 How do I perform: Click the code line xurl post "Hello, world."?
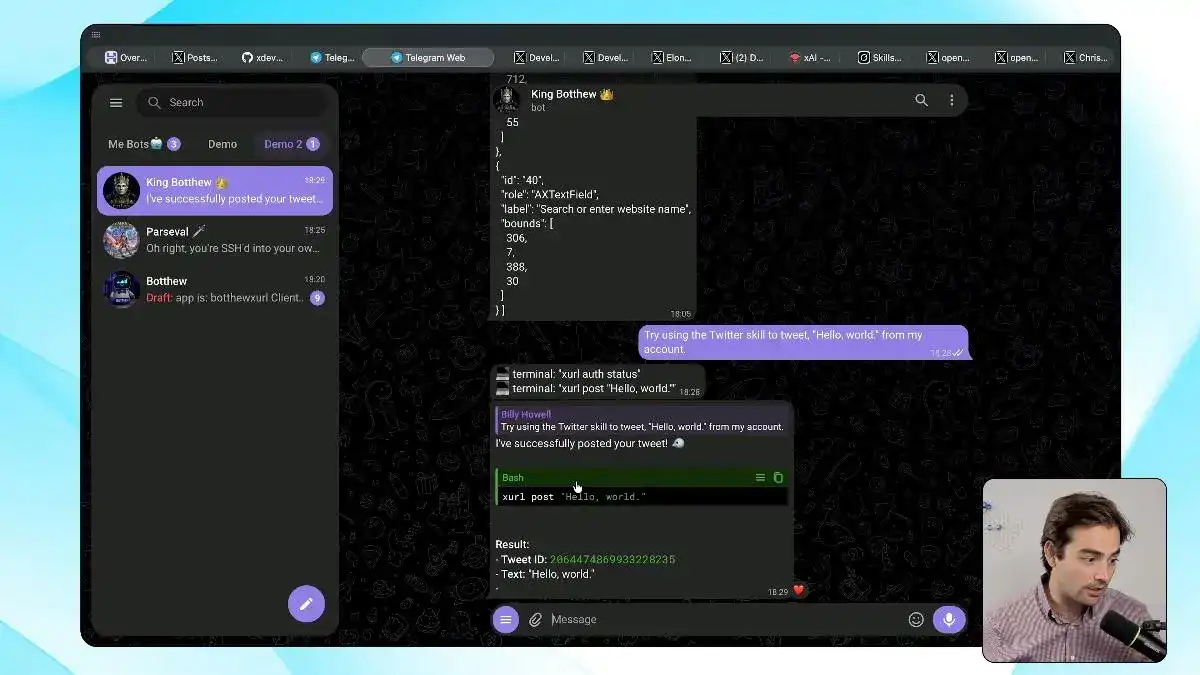tap(574, 497)
